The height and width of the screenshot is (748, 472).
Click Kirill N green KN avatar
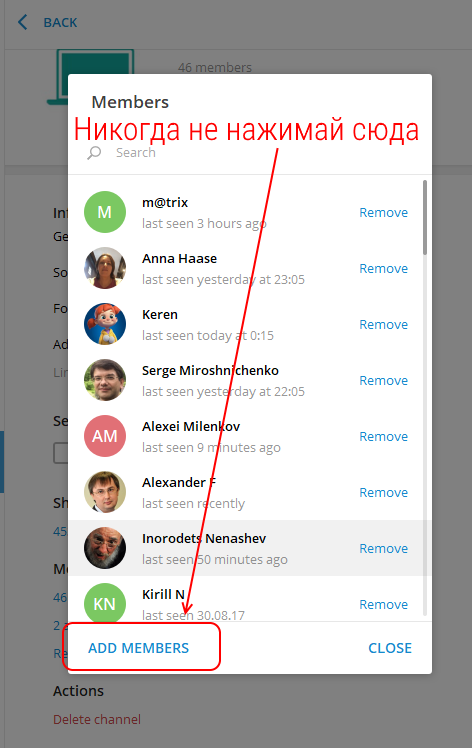point(105,603)
